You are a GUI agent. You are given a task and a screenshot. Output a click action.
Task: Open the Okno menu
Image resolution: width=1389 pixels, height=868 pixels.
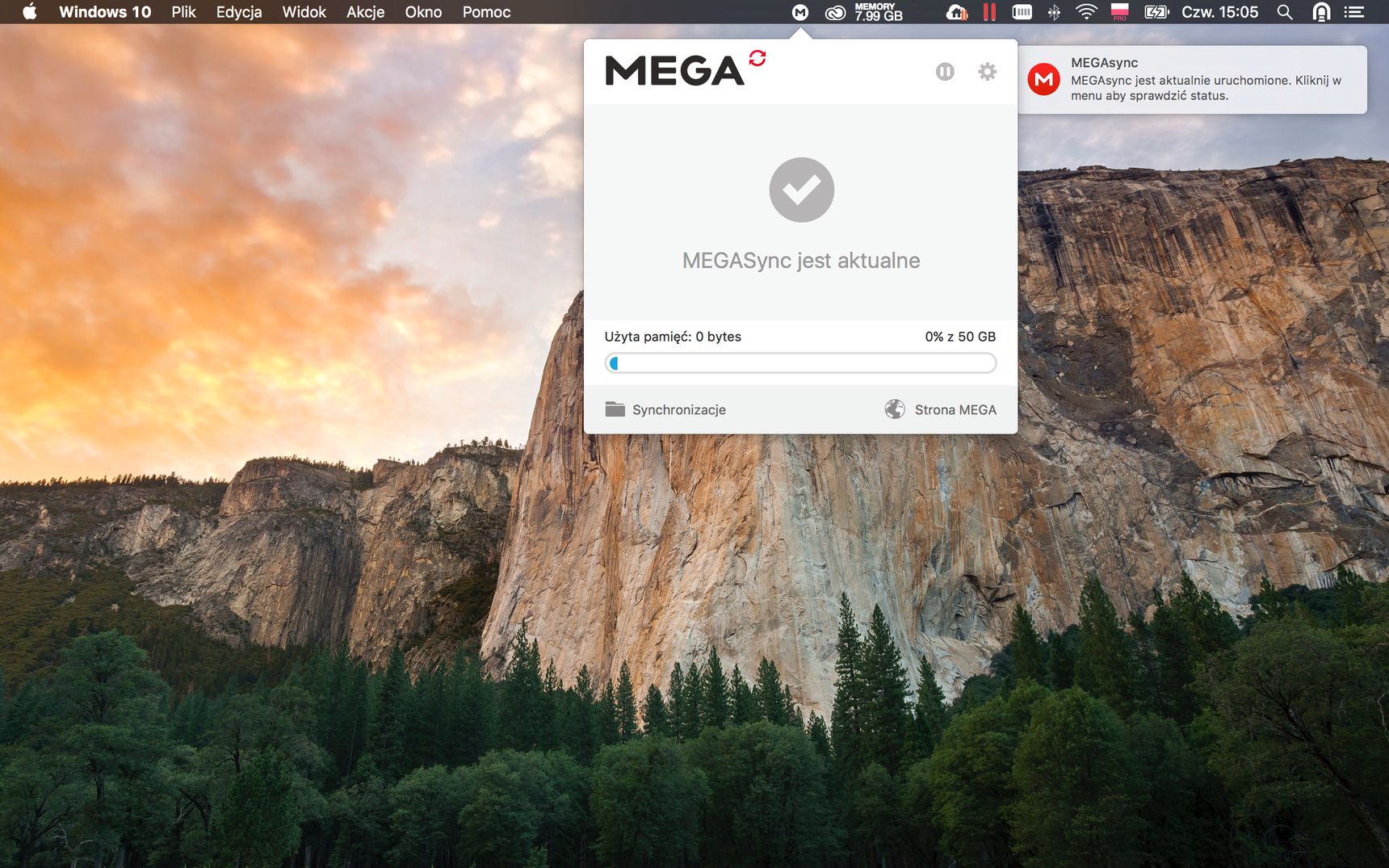(423, 12)
